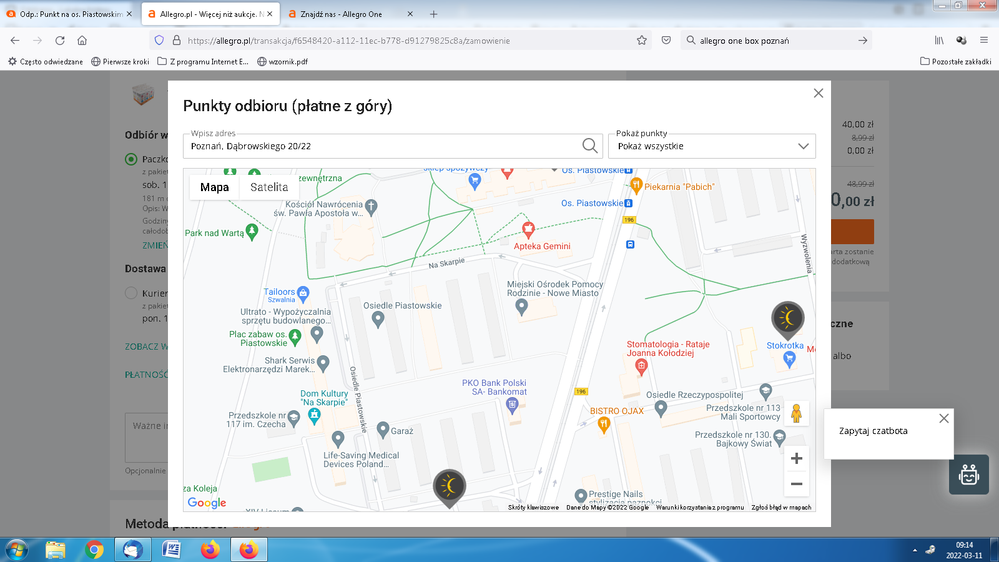
Task: Bookmark this page with star icon
Action: click(642, 40)
